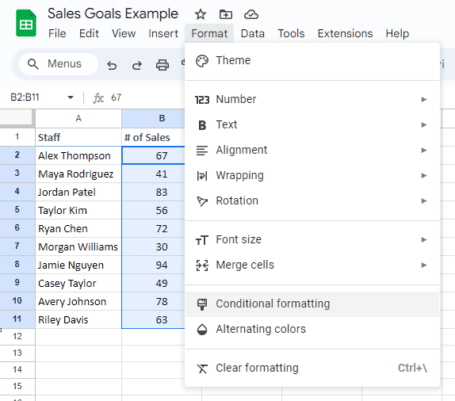This screenshot has width=455, height=401.
Task: Open the Edit menu
Action: click(89, 33)
